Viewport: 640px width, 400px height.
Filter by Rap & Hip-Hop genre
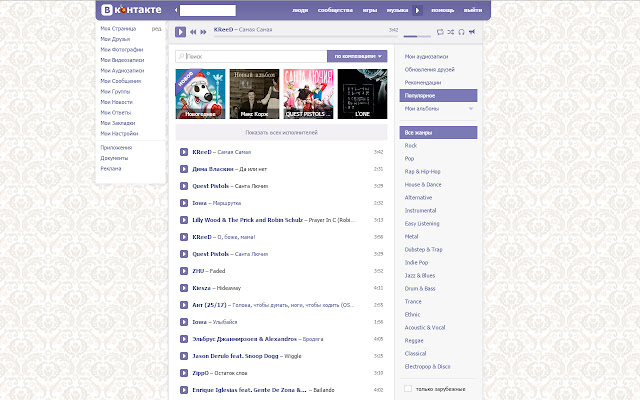[x=422, y=171]
